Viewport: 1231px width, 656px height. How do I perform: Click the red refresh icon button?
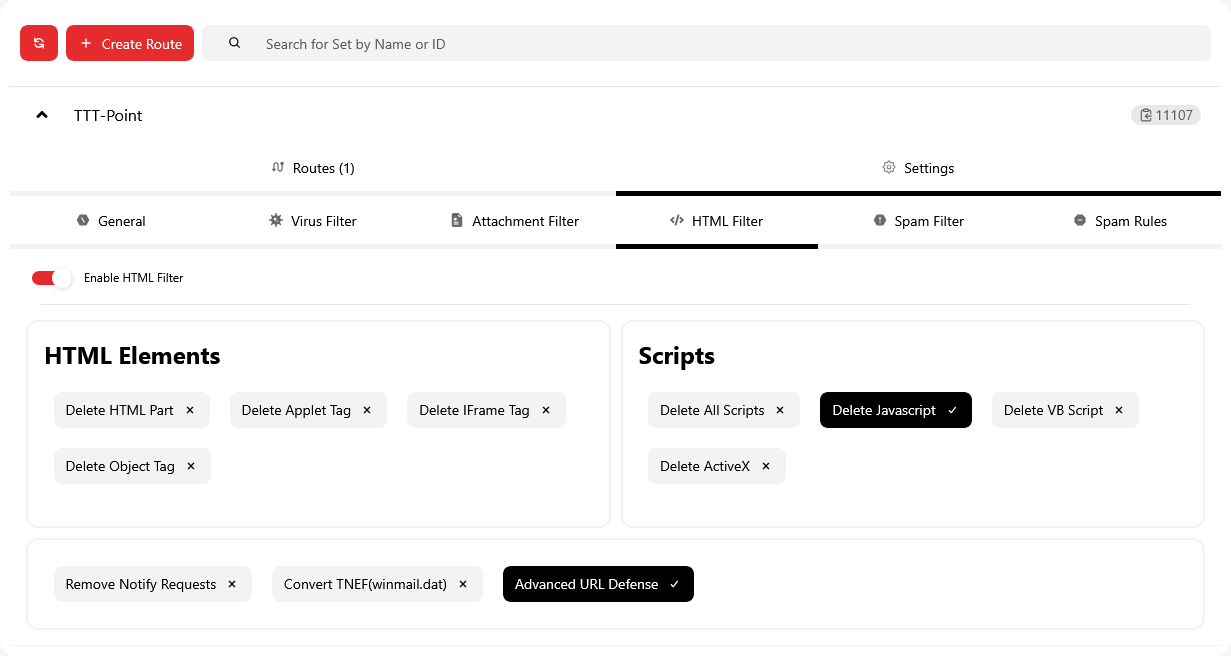tap(39, 43)
